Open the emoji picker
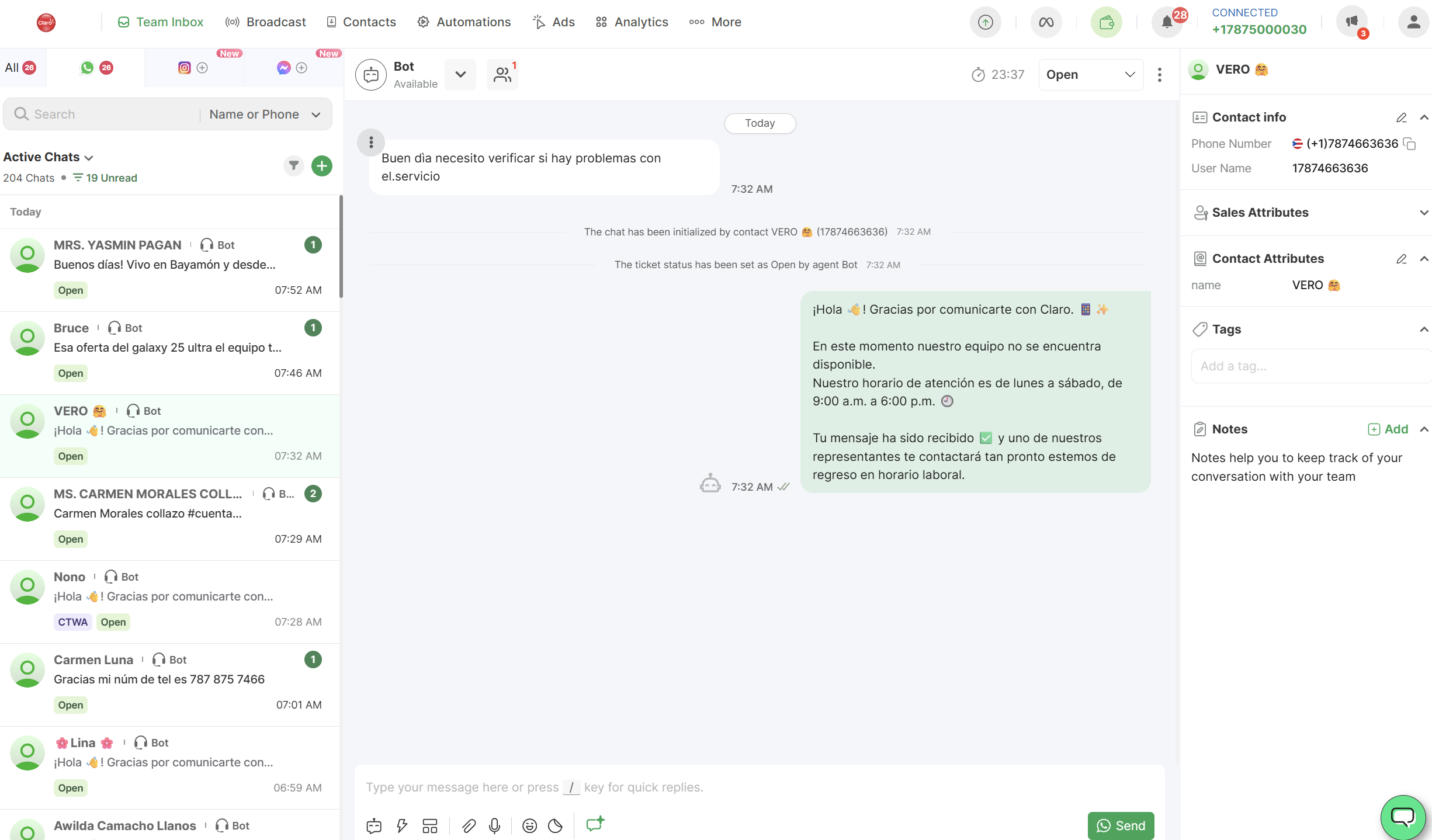The image size is (1432, 840). click(x=529, y=825)
